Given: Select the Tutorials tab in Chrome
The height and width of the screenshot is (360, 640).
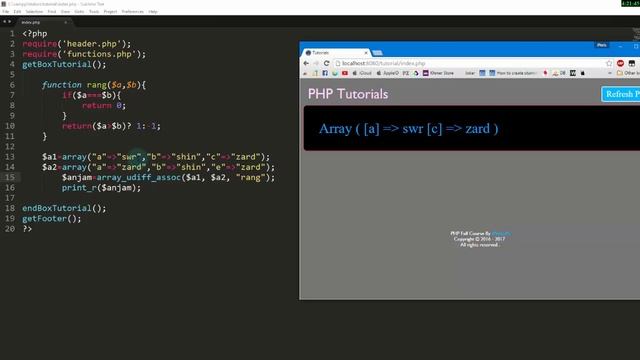Looking at the screenshot, I should (x=335, y=53).
